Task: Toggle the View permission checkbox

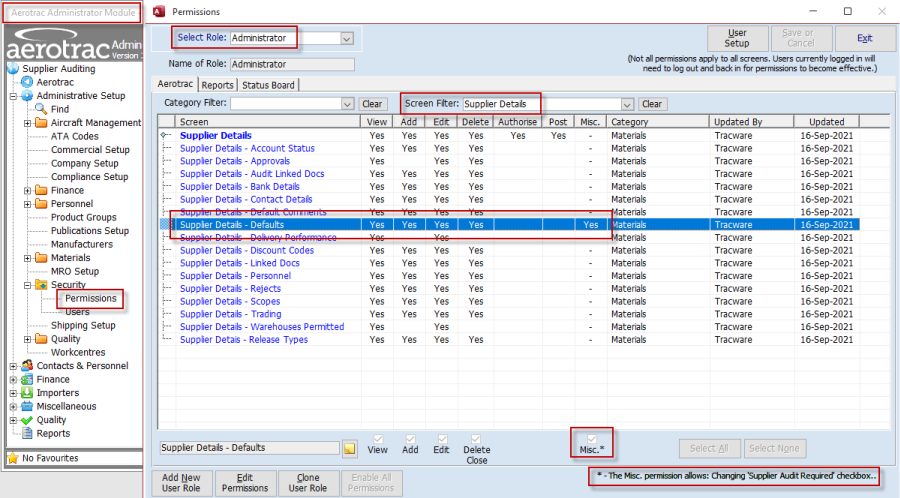Action: 377,438
